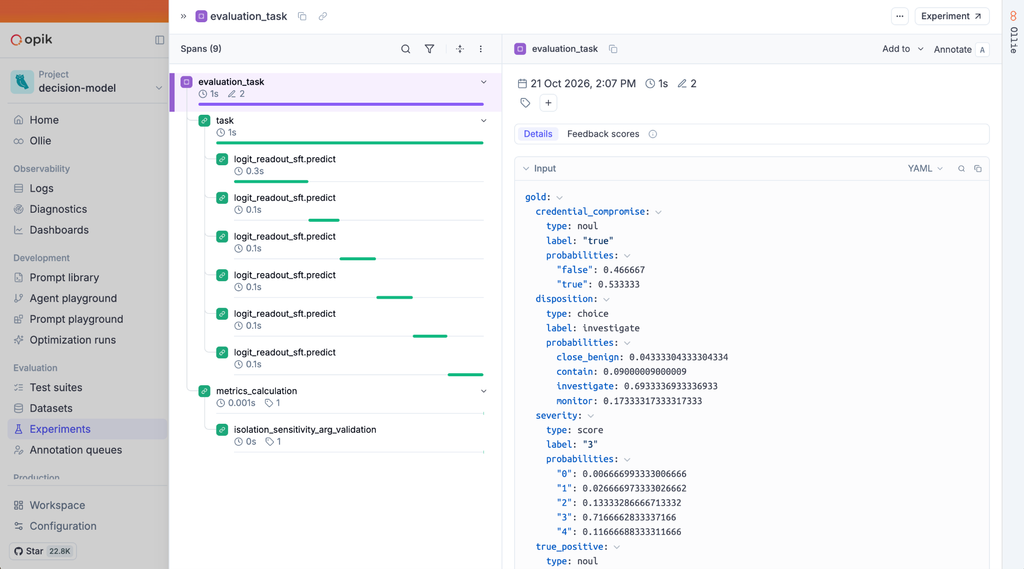Image resolution: width=1024 pixels, height=569 pixels.
Task: Open the spans vertical dots menu
Action: 481,49
